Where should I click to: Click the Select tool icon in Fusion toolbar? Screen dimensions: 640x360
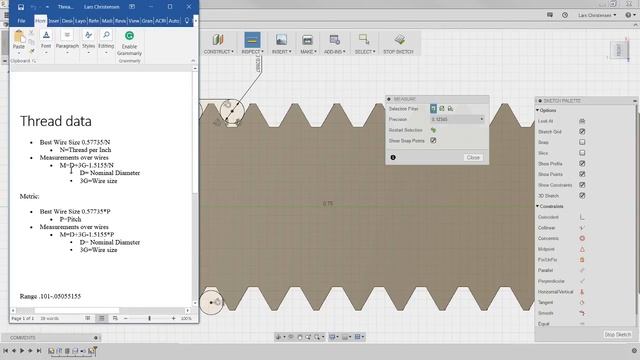click(364, 40)
